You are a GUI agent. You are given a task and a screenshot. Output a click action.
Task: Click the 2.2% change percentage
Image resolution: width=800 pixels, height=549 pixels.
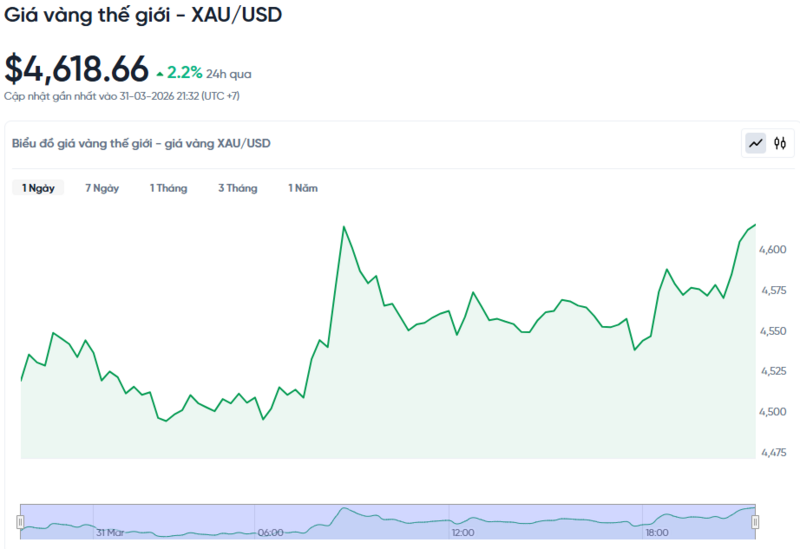point(185,73)
